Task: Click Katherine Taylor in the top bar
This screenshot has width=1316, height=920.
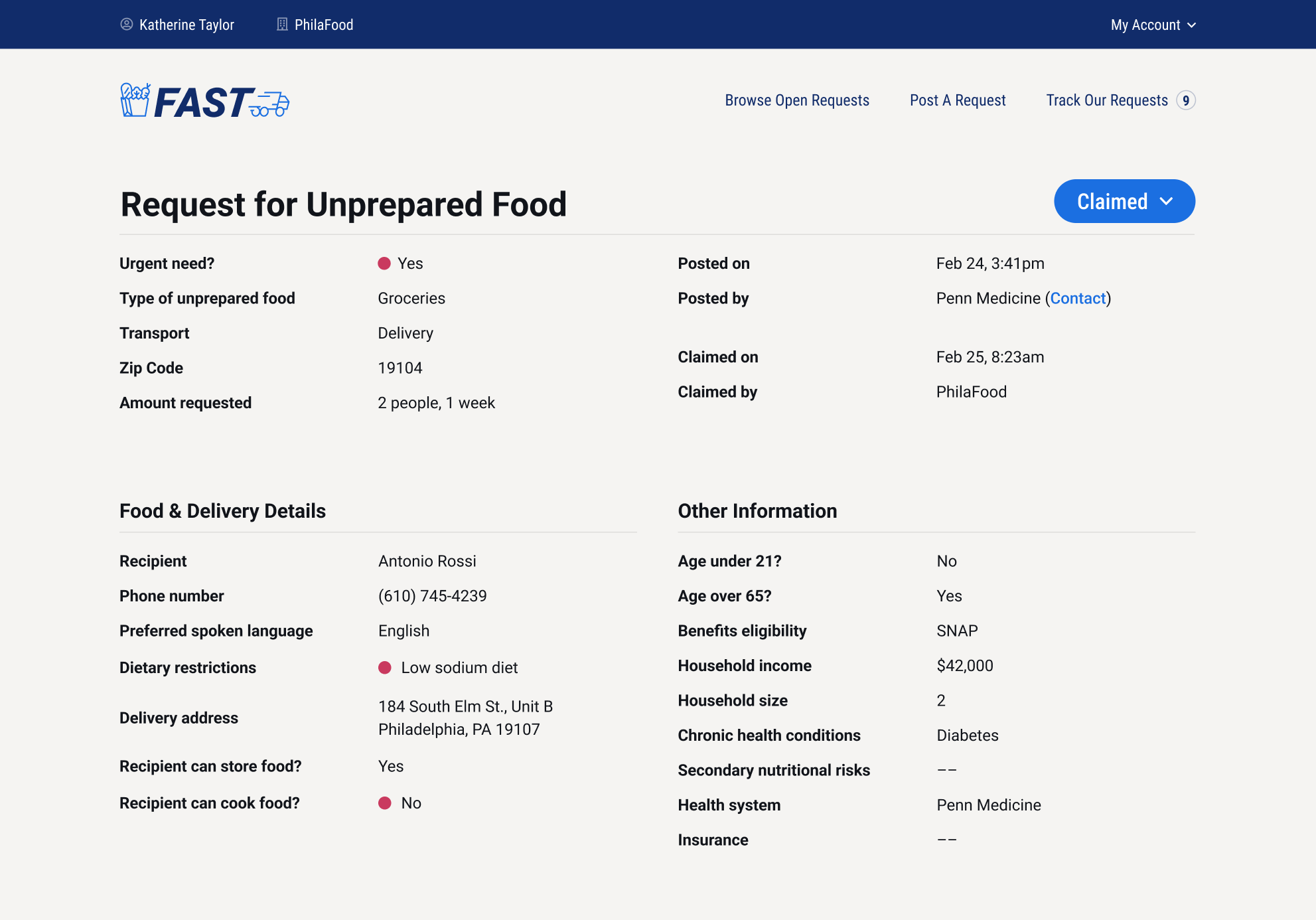Action: 186,25
